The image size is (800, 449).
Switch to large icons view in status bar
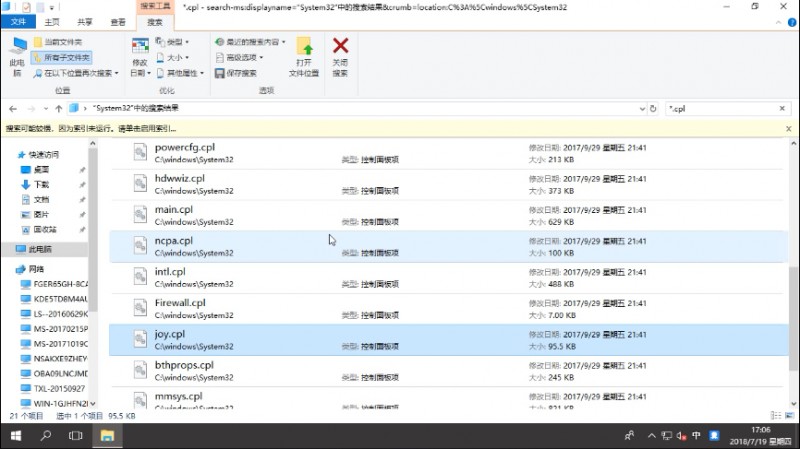(x=789, y=415)
